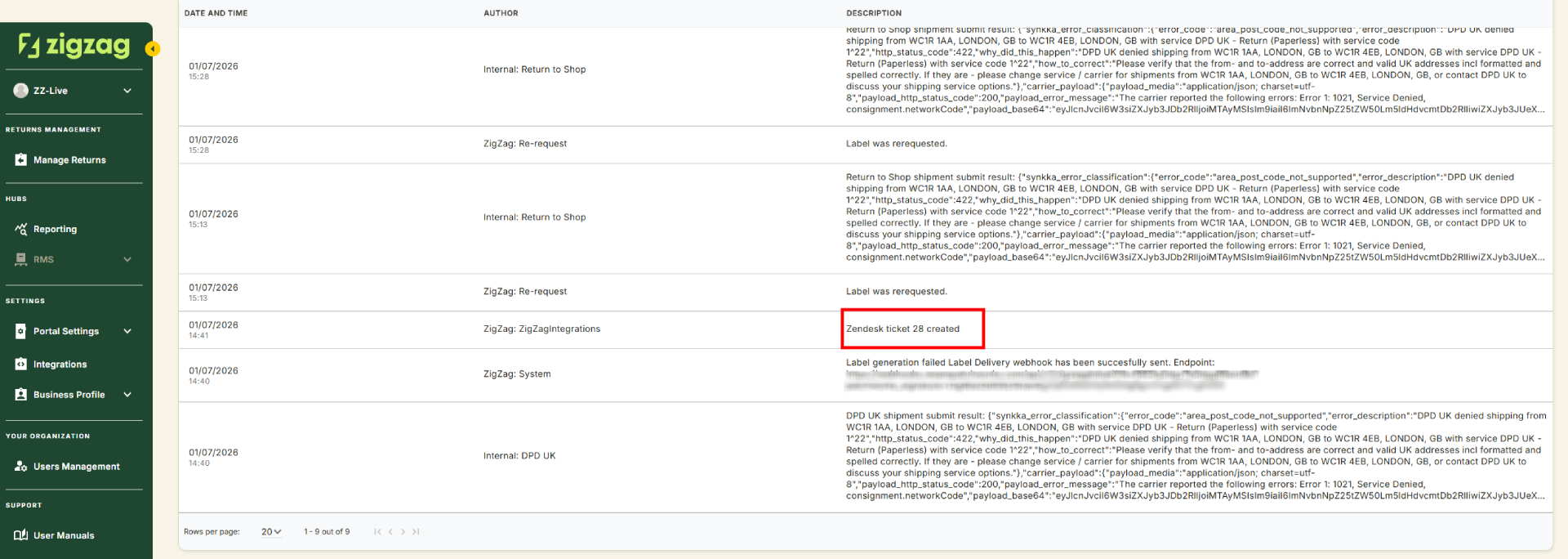Click the 15:13 'Internal: Return to Shop' author
Image resolution: width=1568 pixels, height=559 pixels.
(x=534, y=217)
